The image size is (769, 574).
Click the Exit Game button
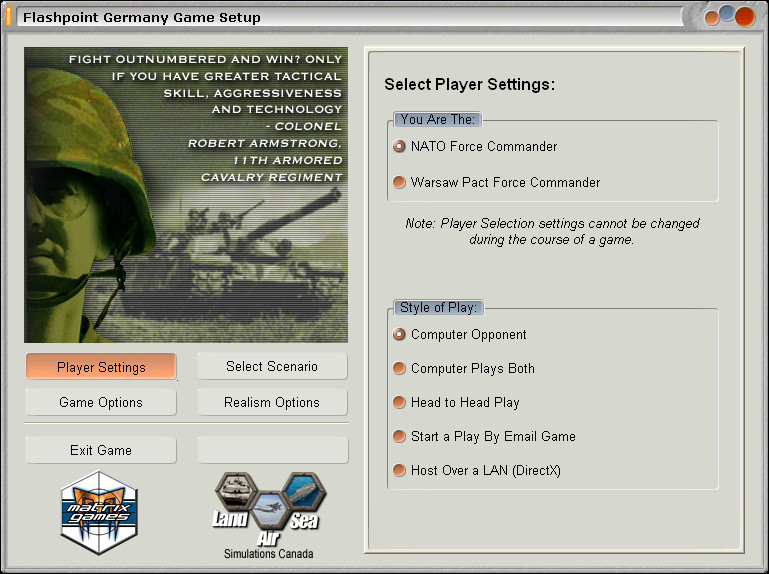coord(101,450)
